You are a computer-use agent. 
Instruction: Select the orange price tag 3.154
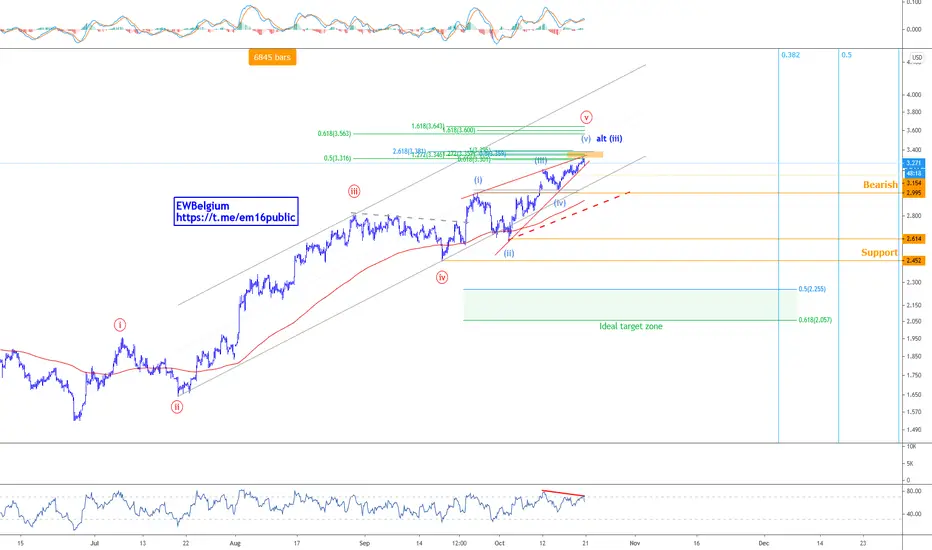pos(914,183)
